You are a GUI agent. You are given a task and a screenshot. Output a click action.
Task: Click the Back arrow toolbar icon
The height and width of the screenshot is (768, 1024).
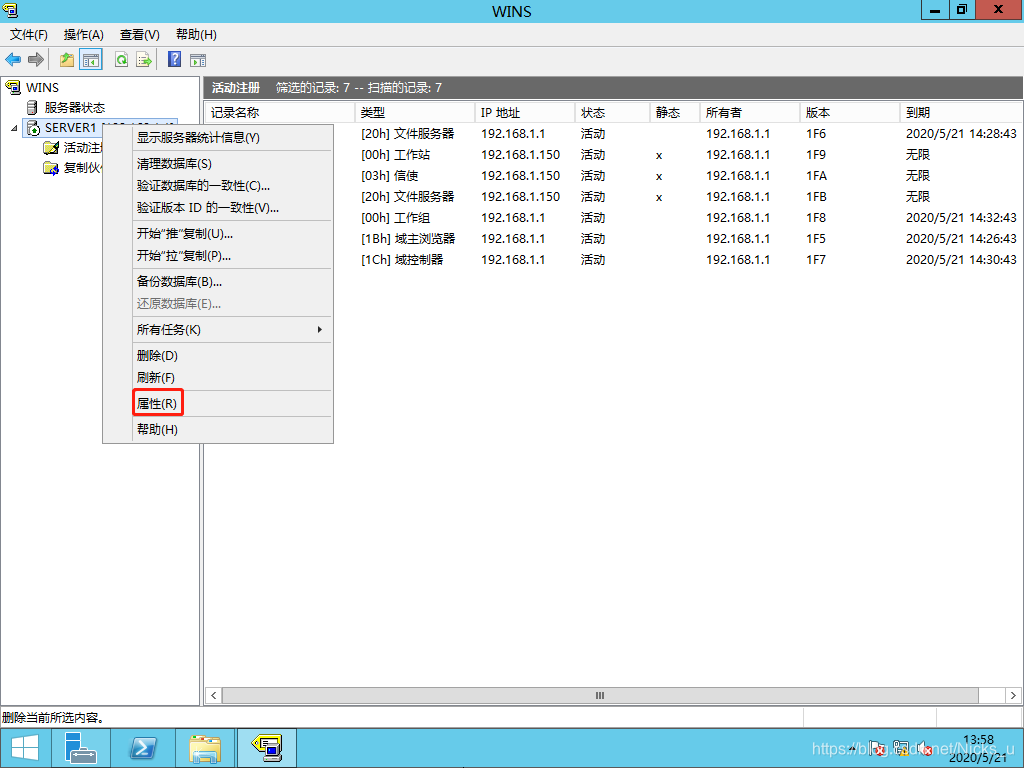(x=13, y=60)
